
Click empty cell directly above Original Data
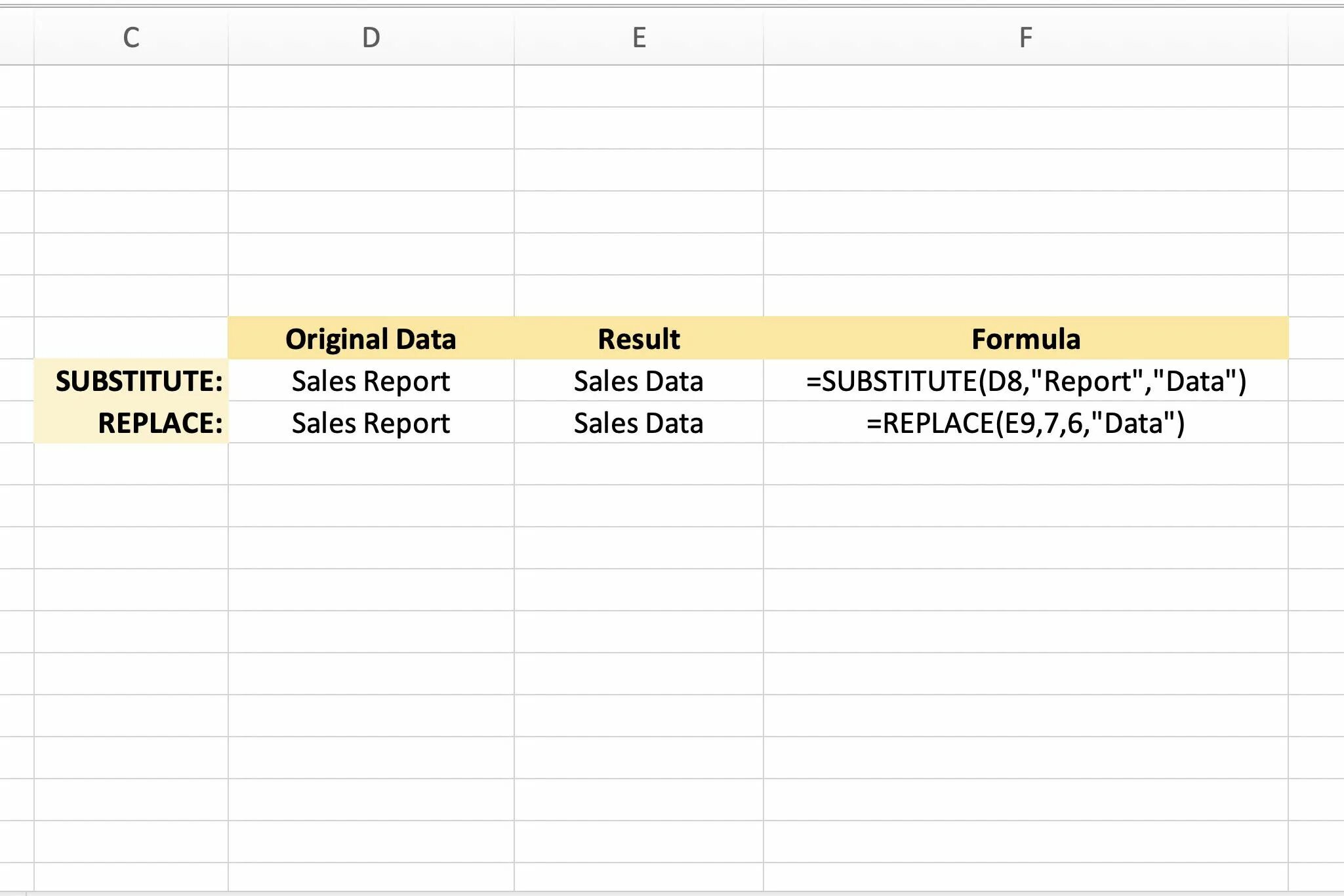click(371, 296)
